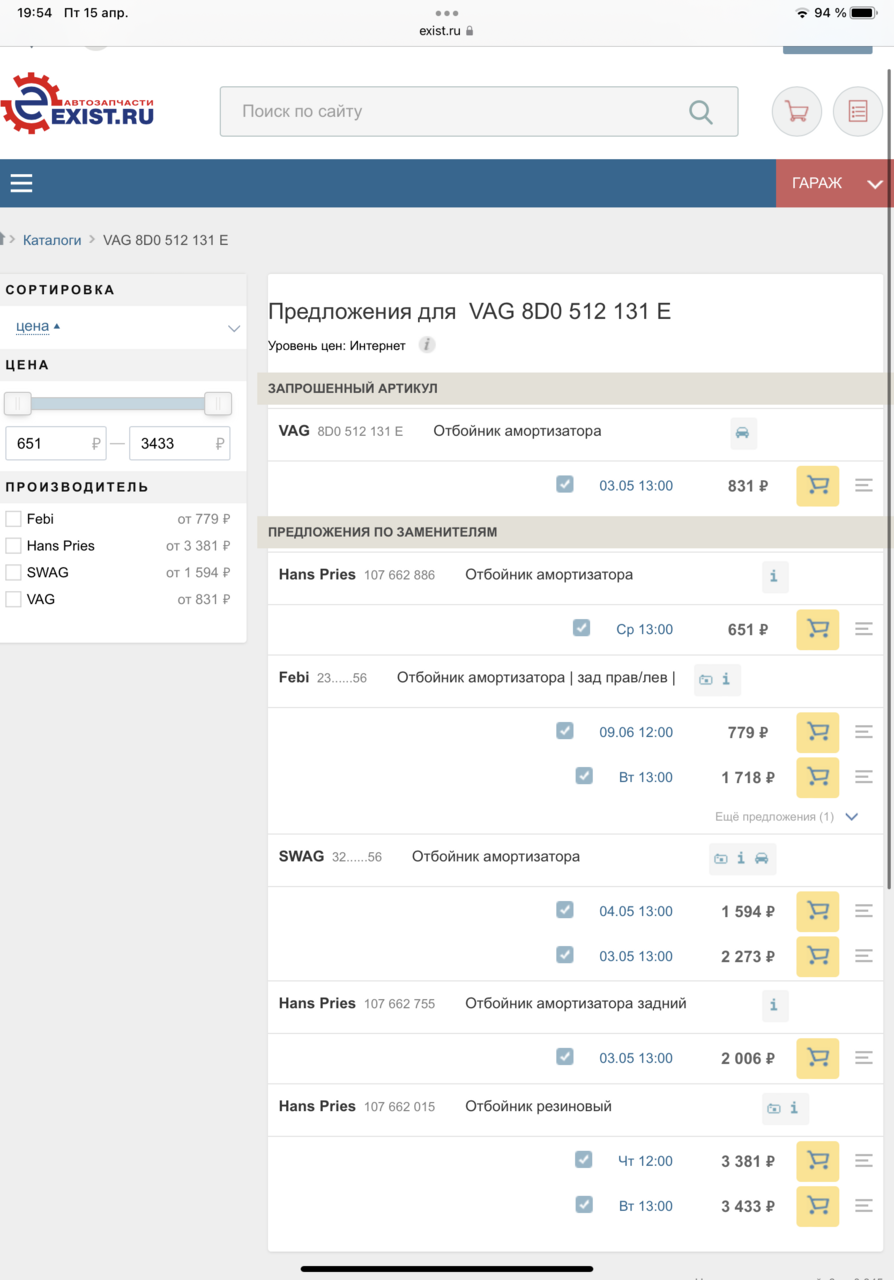Tap the Safari multitasking dots at top
Screen dimensions: 894x1280
coord(447,13)
